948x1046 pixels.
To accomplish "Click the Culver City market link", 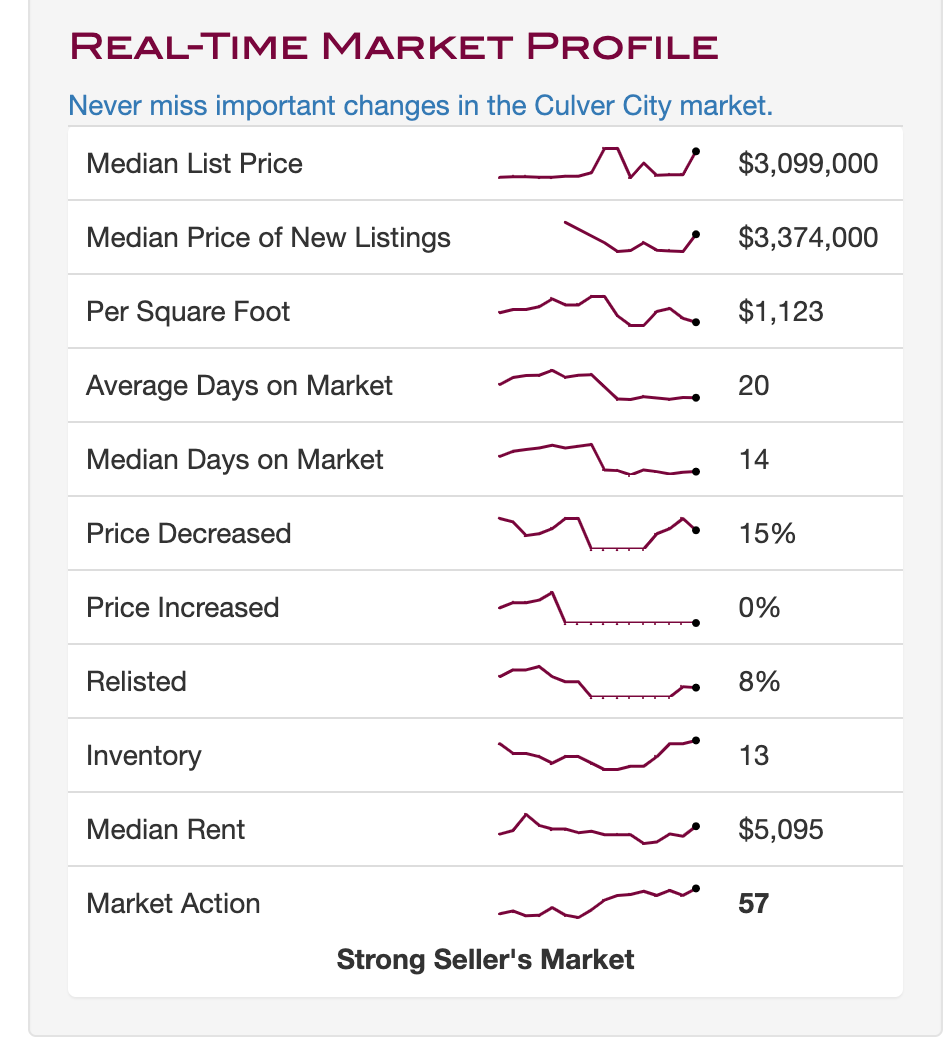I will [x=420, y=105].
